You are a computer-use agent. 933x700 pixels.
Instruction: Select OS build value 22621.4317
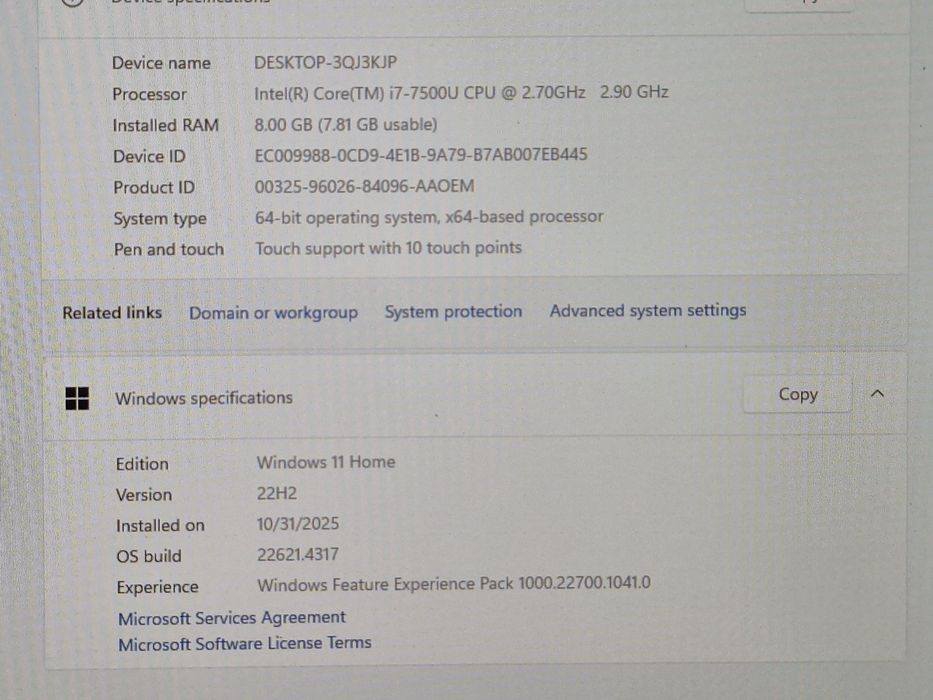298,555
